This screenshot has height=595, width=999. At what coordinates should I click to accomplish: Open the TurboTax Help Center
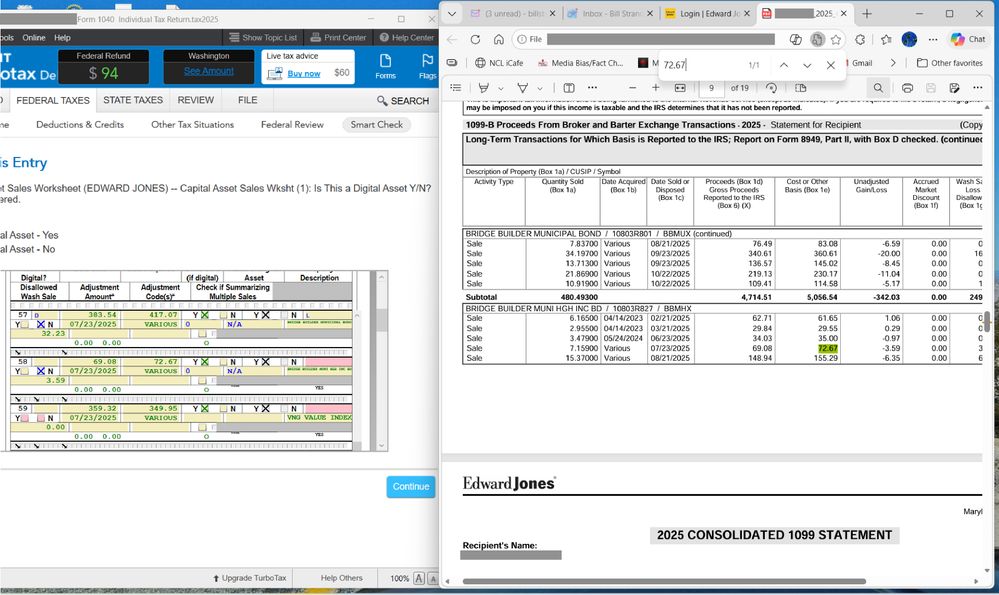click(x=406, y=38)
